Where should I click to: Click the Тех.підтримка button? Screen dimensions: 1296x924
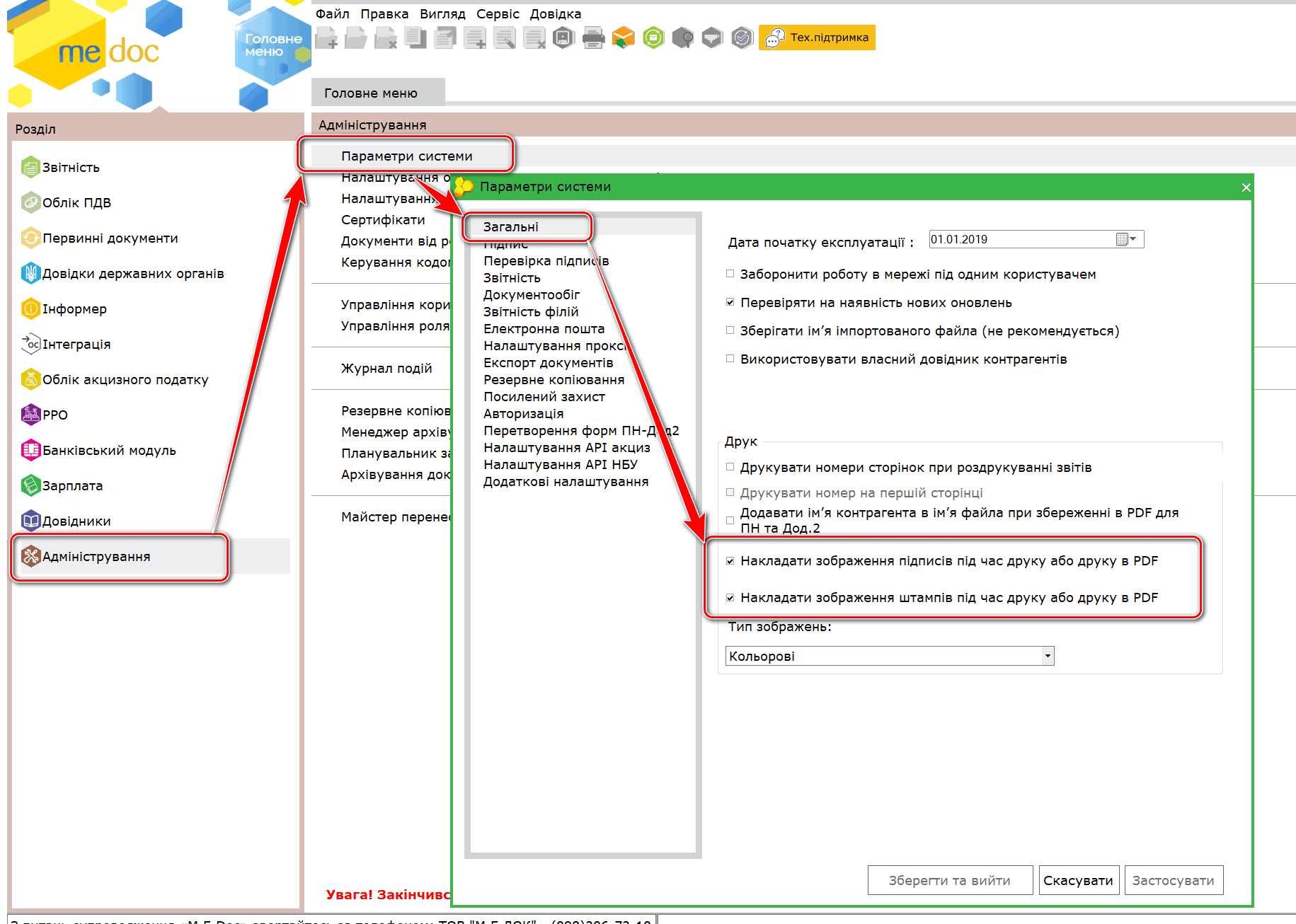coord(817,37)
